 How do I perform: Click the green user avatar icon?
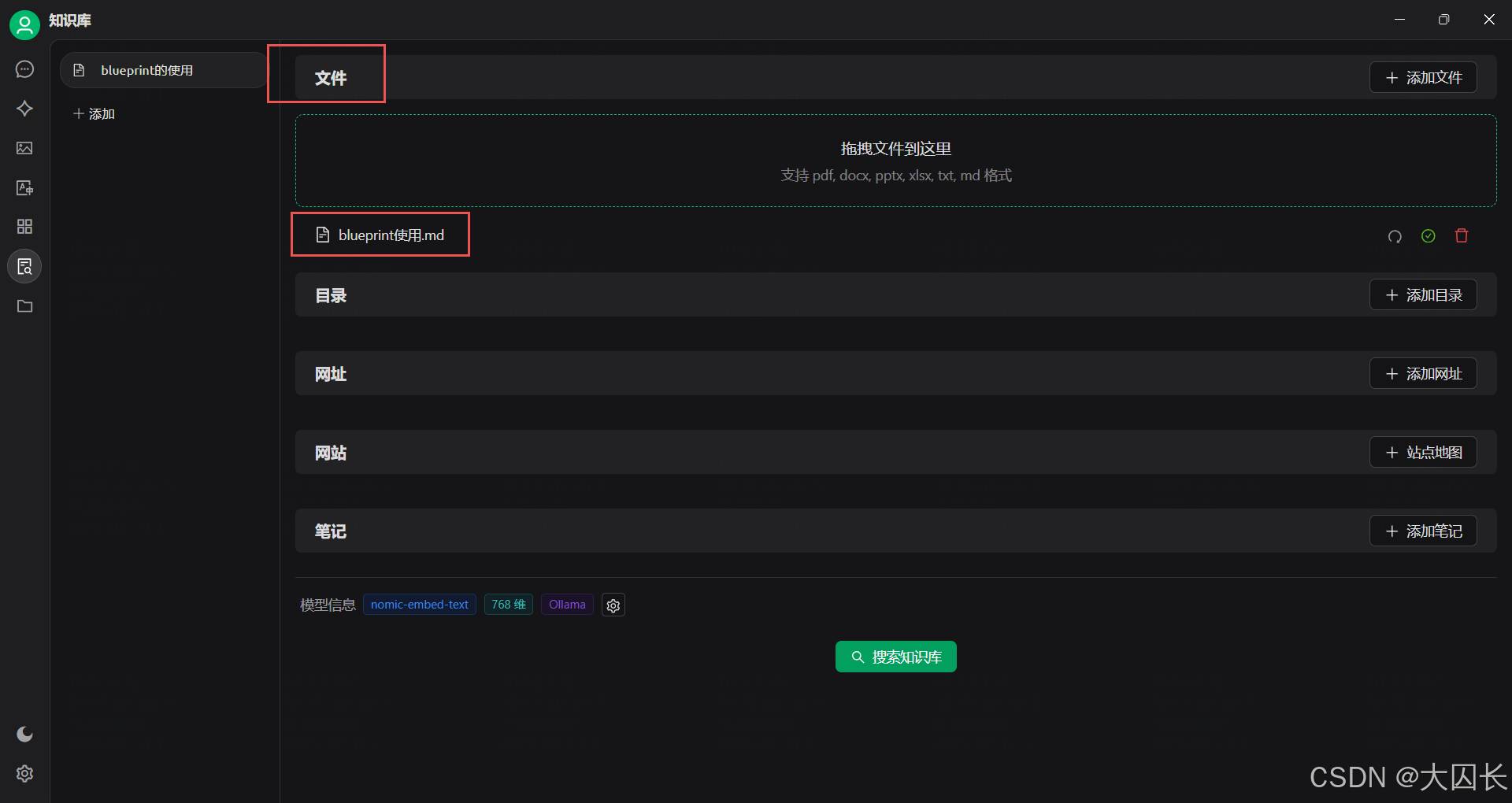pyautogui.click(x=24, y=24)
